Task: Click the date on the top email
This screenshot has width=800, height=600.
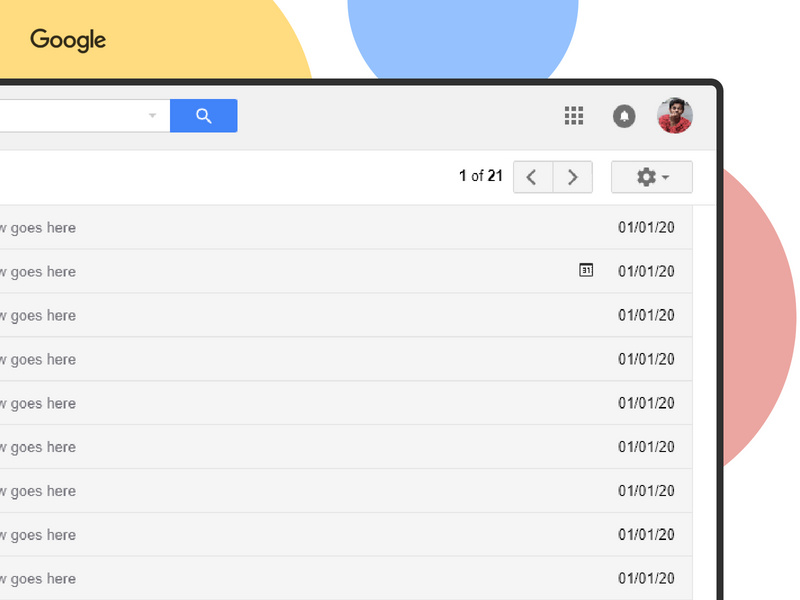Action: [x=647, y=227]
